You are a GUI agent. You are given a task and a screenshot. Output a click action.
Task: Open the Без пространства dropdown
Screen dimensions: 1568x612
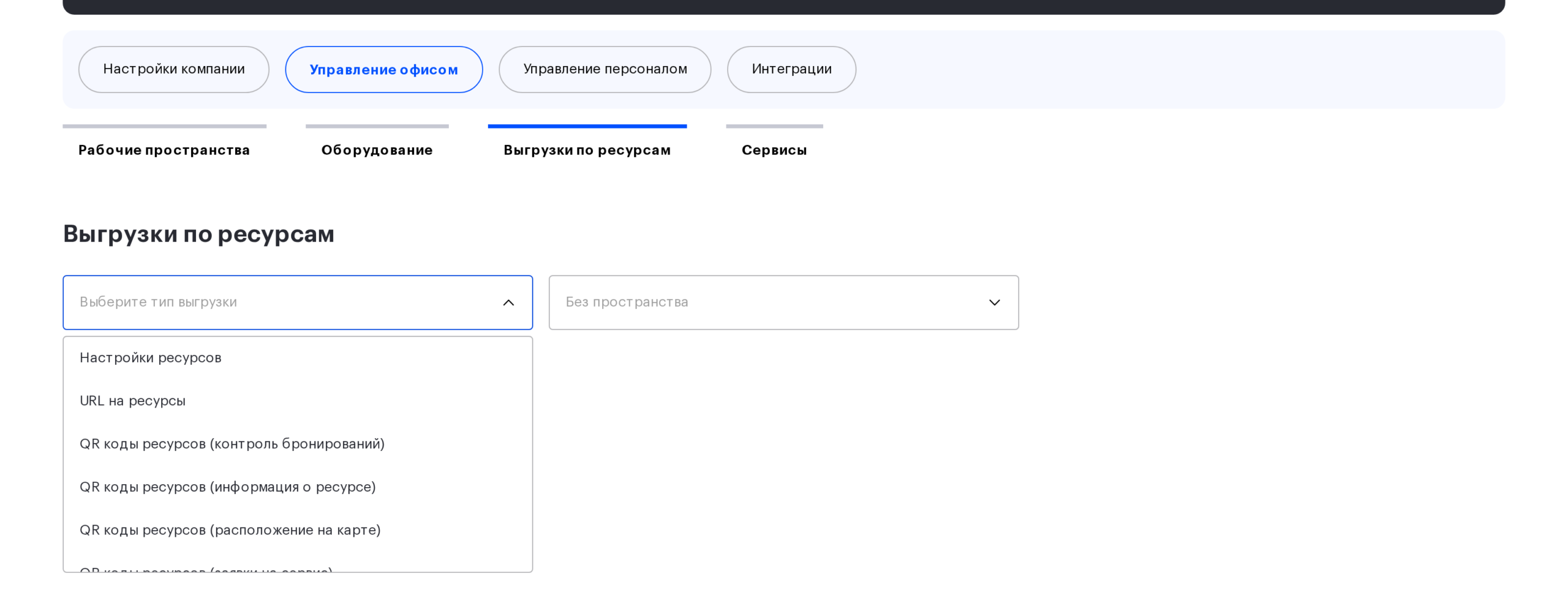tap(783, 302)
